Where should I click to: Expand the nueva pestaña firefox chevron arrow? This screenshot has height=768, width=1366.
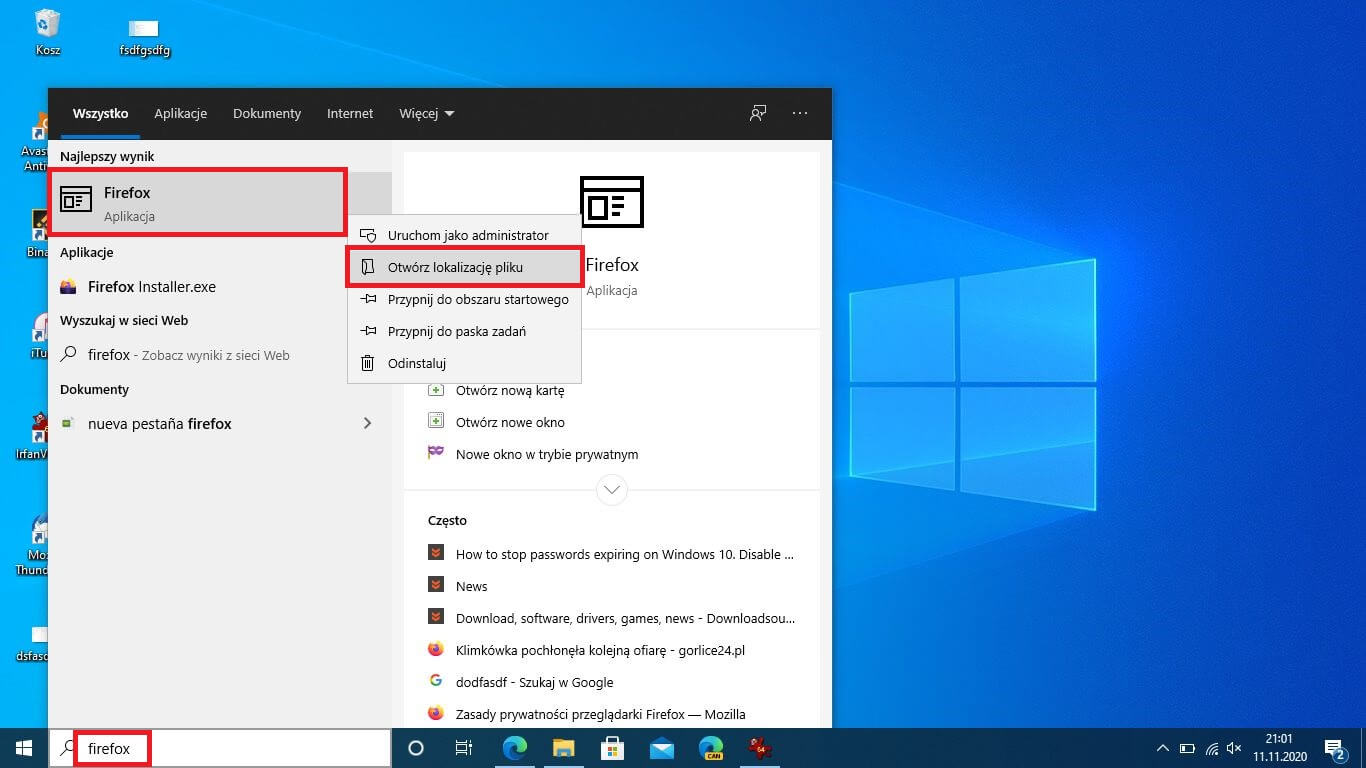click(367, 424)
